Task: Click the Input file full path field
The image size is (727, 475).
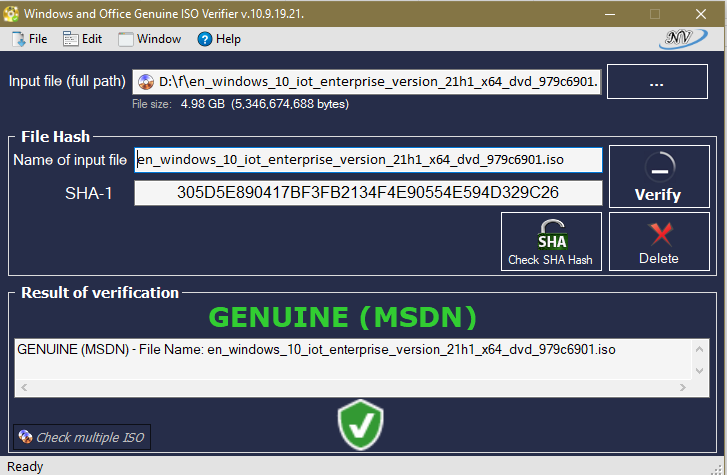Action: (367, 82)
